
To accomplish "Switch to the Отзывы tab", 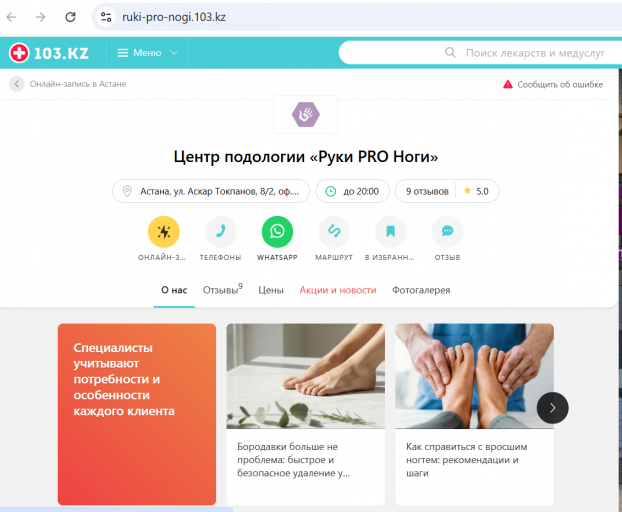I will tap(222, 290).
